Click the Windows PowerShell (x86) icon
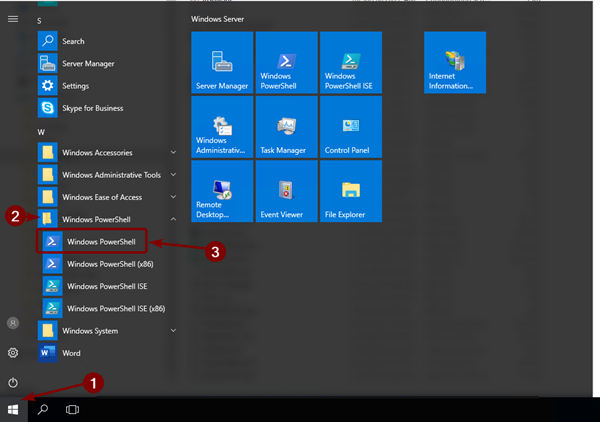Screen dimensions: 600x422 coord(52,264)
